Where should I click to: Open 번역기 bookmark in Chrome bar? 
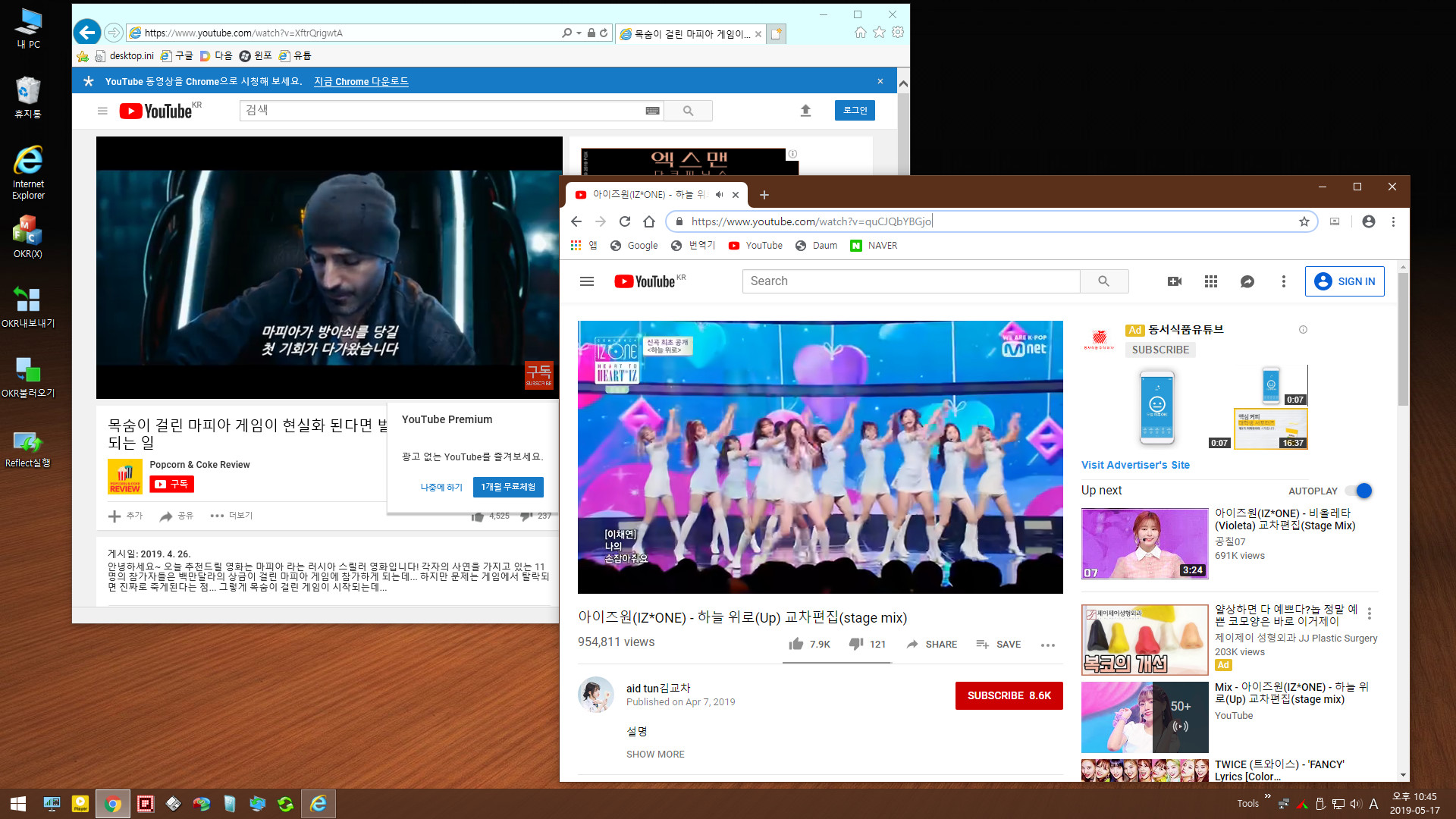[x=693, y=246]
